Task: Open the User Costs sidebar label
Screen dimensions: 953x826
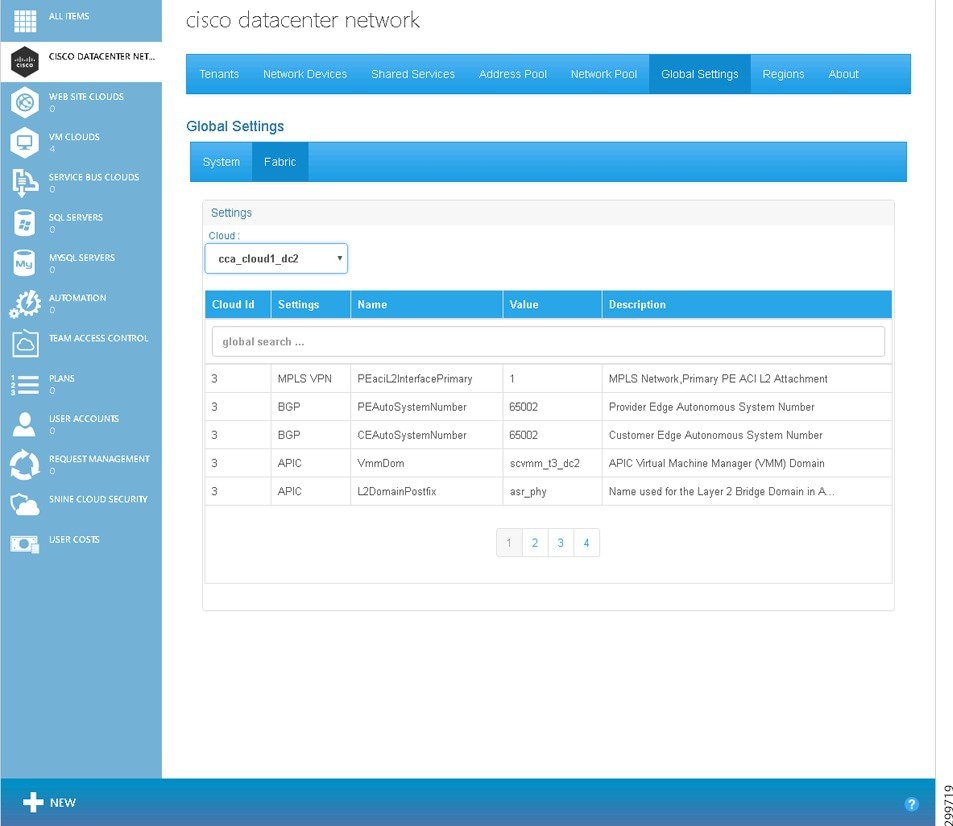Action: coord(74,539)
